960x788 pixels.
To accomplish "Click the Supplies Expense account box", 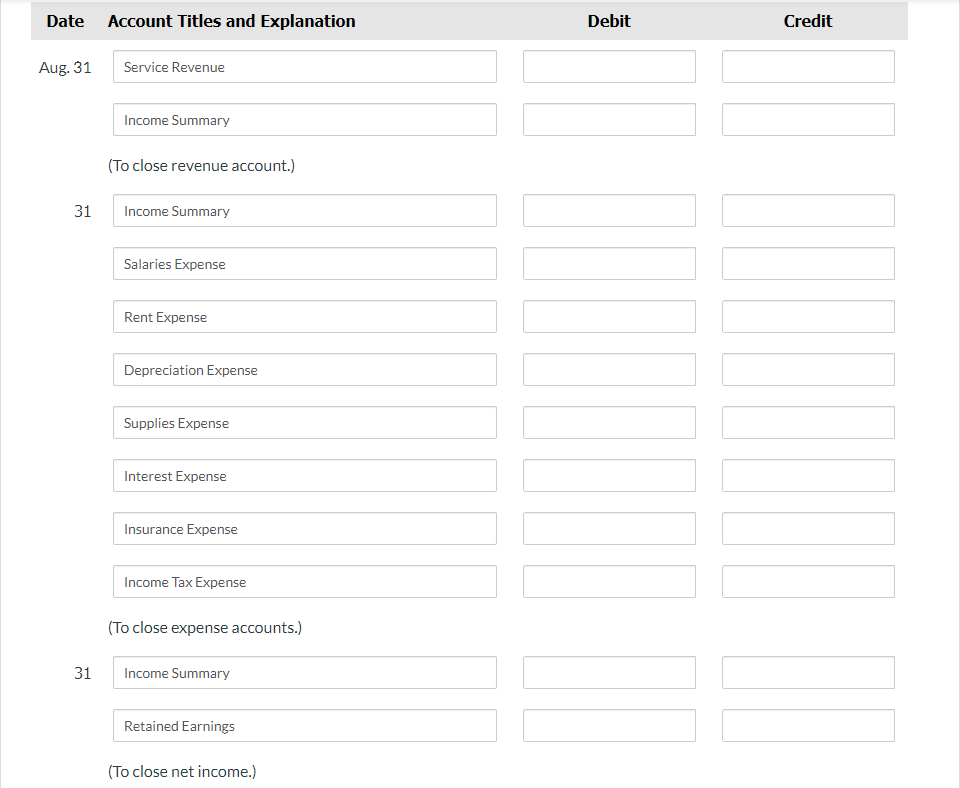I will pyautogui.click(x=304, y=422).
